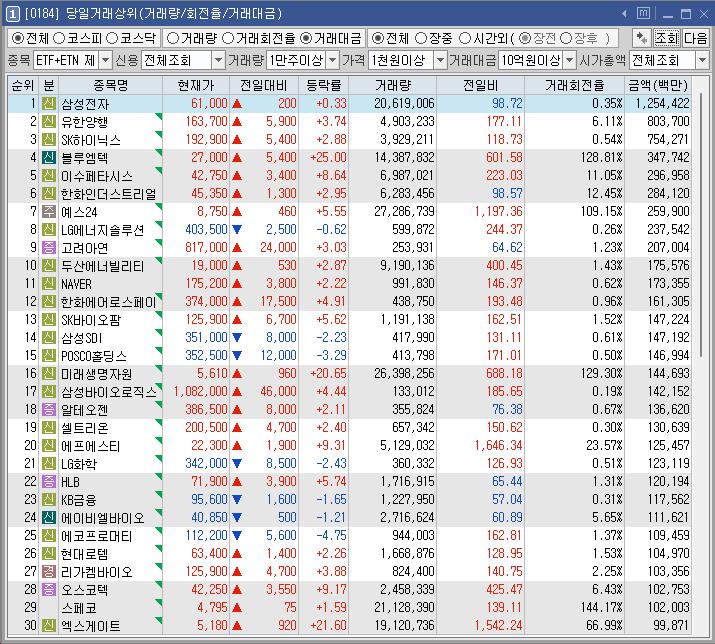Click the 순위 column header
This screenshot has height=644, width=715.
pyautogui.click(x=23, y=85)
